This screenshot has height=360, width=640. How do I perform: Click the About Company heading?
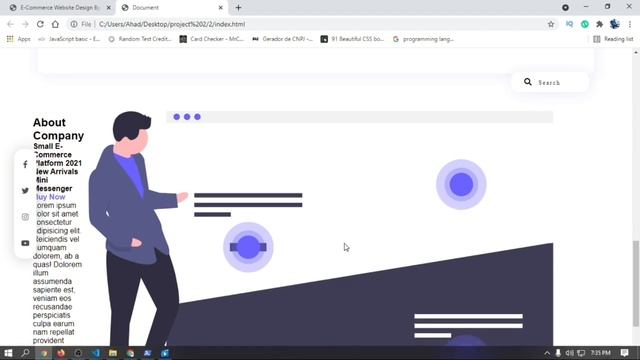tap(58, 129)
